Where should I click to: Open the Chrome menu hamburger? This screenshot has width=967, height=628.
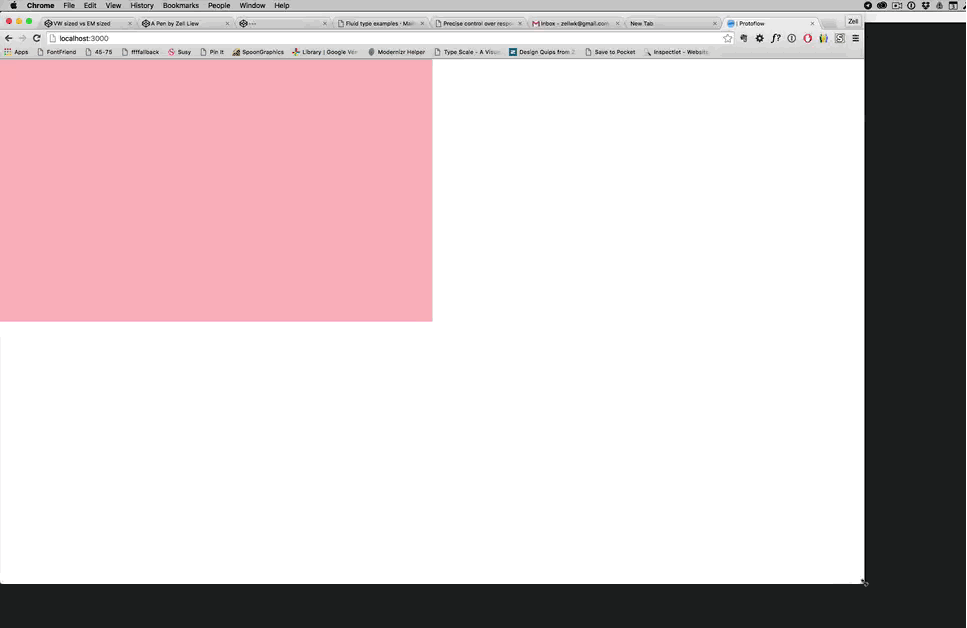[855, 38]
